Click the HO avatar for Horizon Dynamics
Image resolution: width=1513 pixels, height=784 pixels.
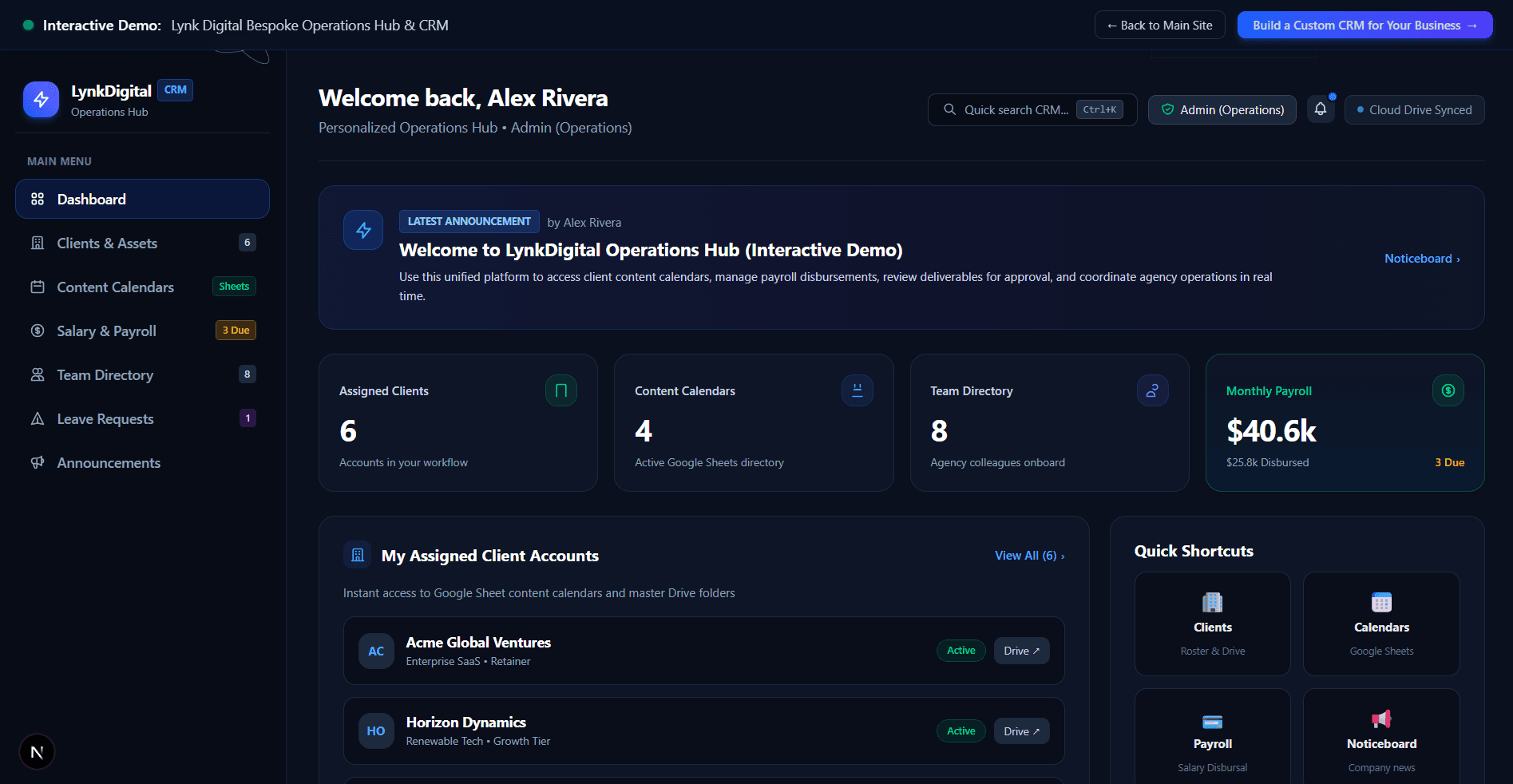point(376,731)
